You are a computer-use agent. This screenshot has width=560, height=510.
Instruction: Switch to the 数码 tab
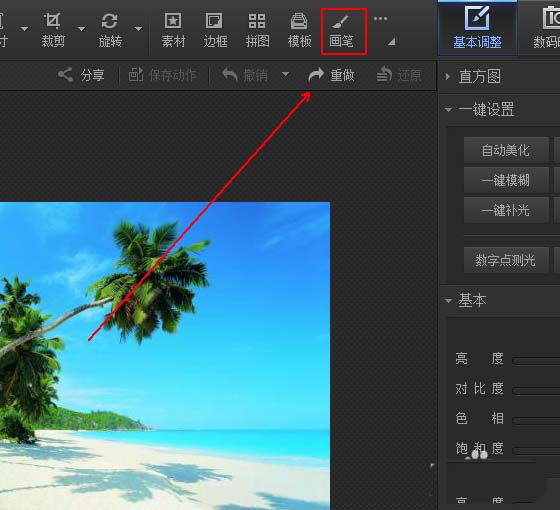(x=540, y=28)
